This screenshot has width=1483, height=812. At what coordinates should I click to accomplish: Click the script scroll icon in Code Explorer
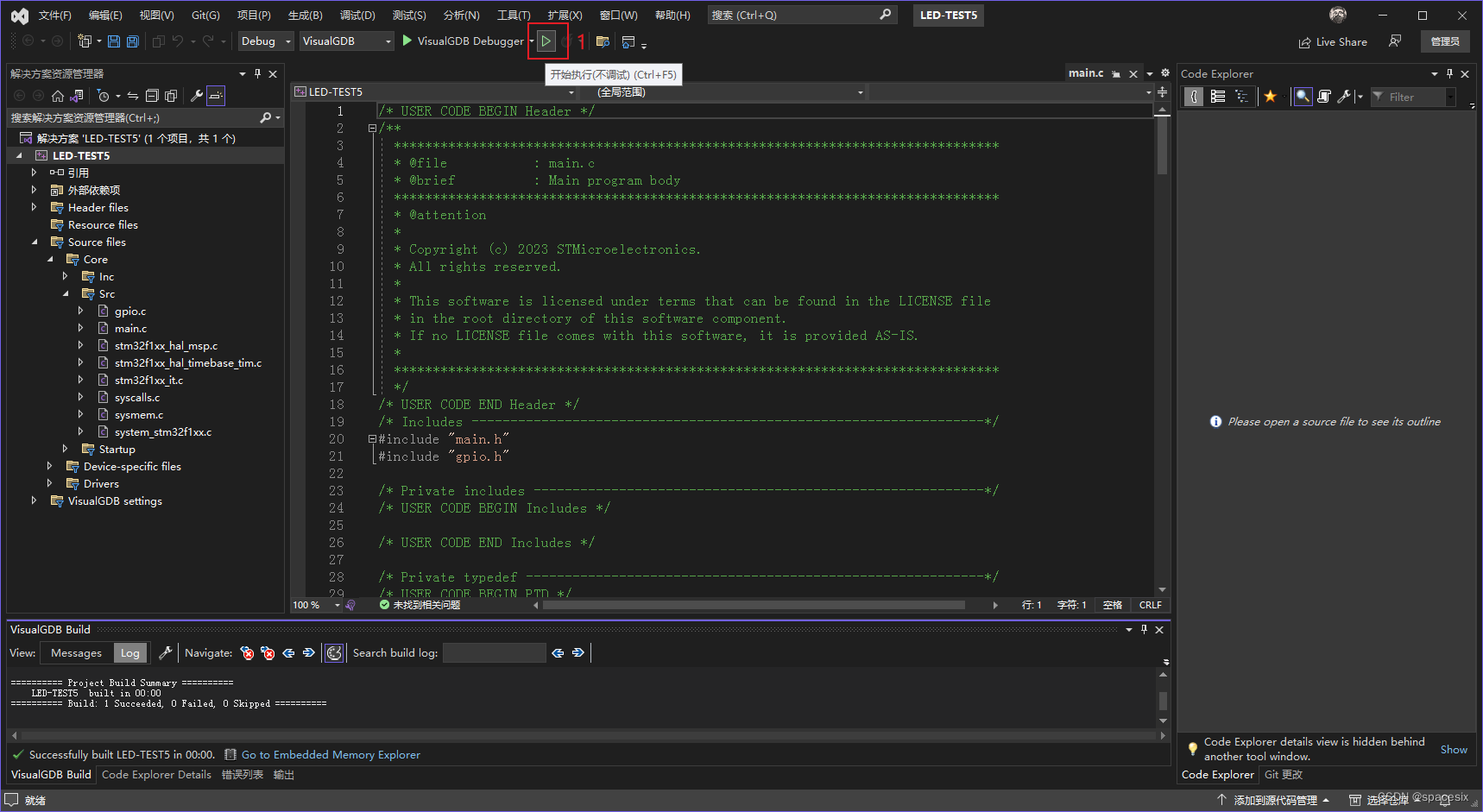(1324, 97)
